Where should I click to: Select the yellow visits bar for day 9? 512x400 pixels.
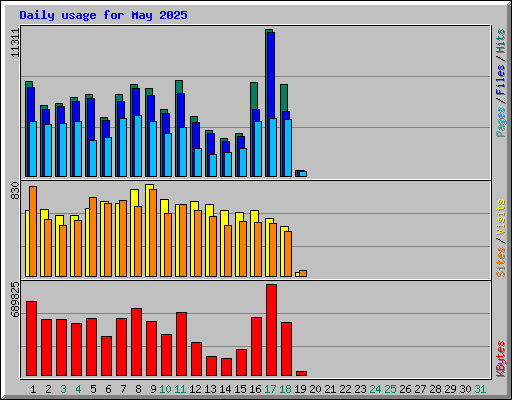pos(148,230)
